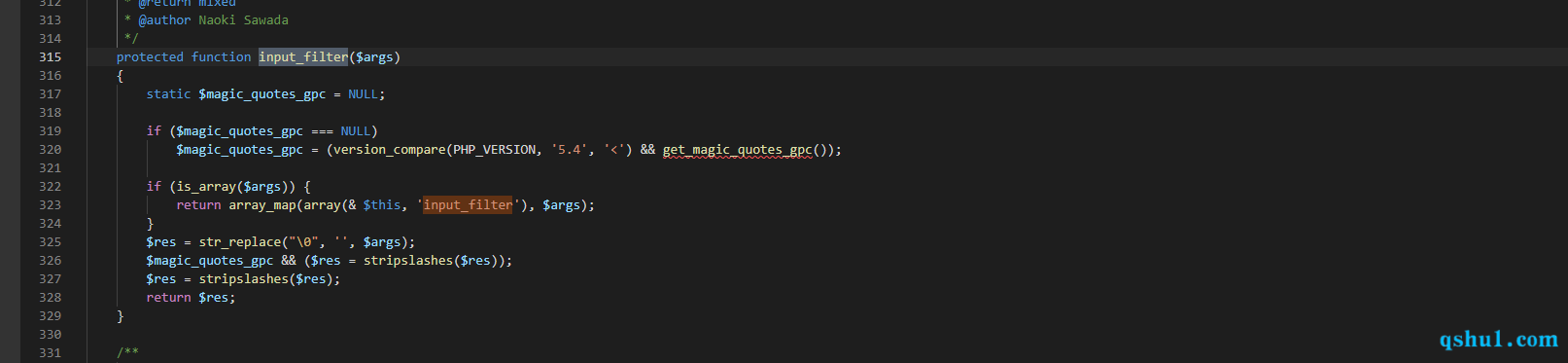This screenshot has height=363, width=1568.
Task: Click line number 326 in the gutter
Action: pos(50,261)
